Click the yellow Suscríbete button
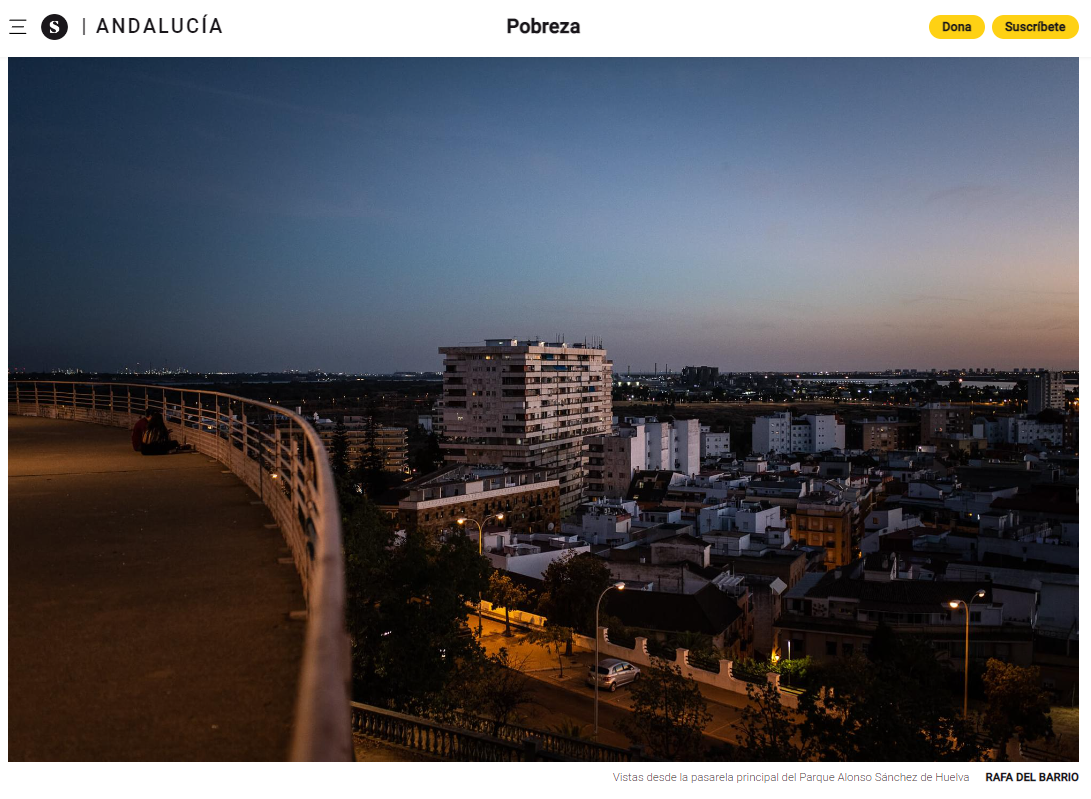This screenshot has height=799, width=1091. [x=1035, y=27]
